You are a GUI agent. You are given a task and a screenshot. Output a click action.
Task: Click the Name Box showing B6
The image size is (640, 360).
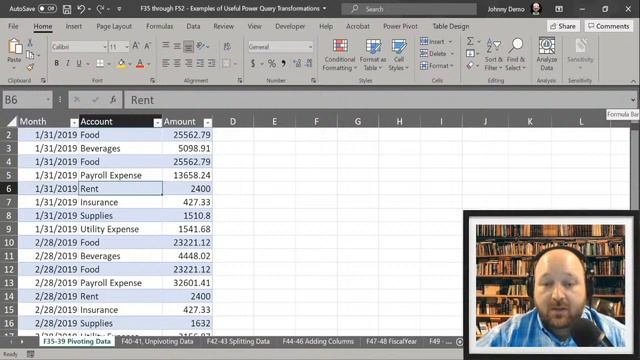[27, 100]
